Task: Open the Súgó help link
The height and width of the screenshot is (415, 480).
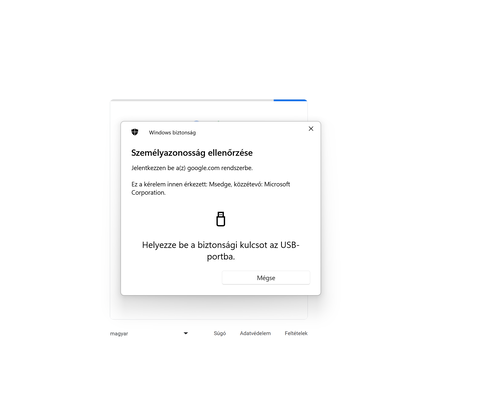Action: coord(220,333)
